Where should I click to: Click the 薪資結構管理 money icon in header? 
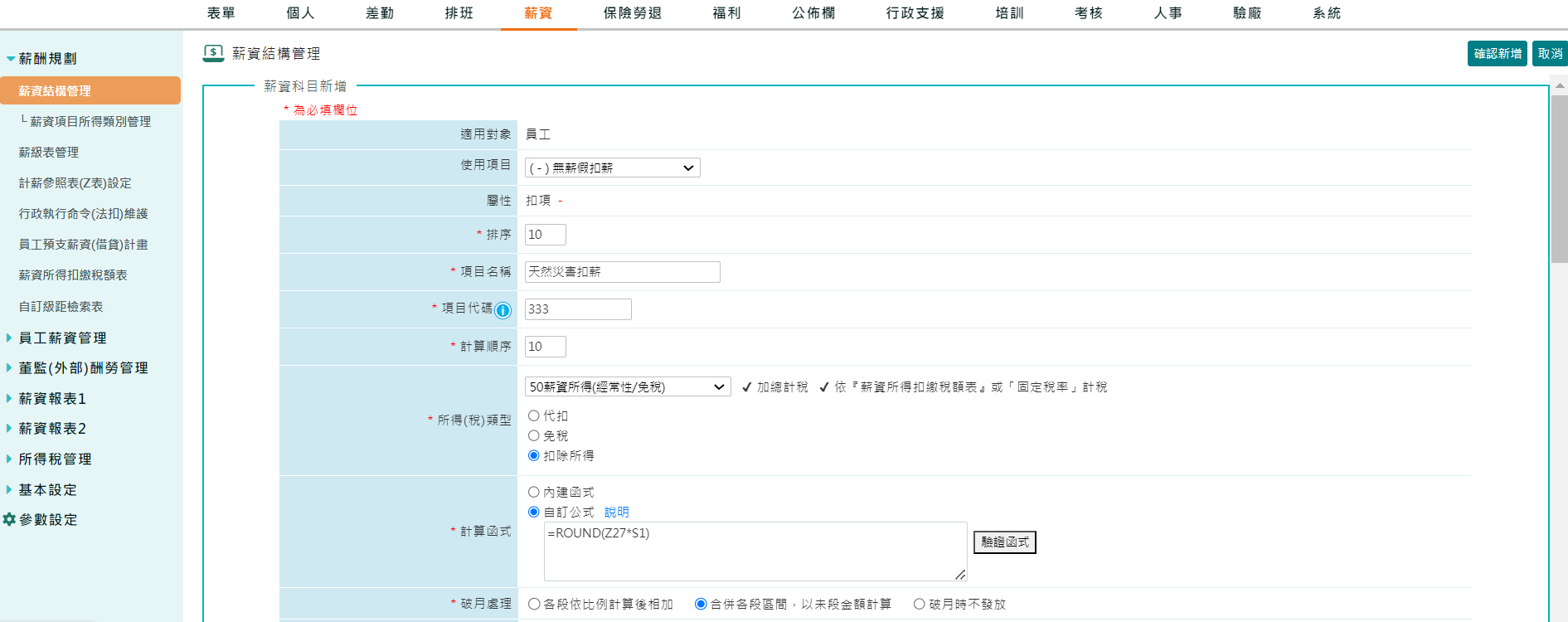(x=213, y=53)
